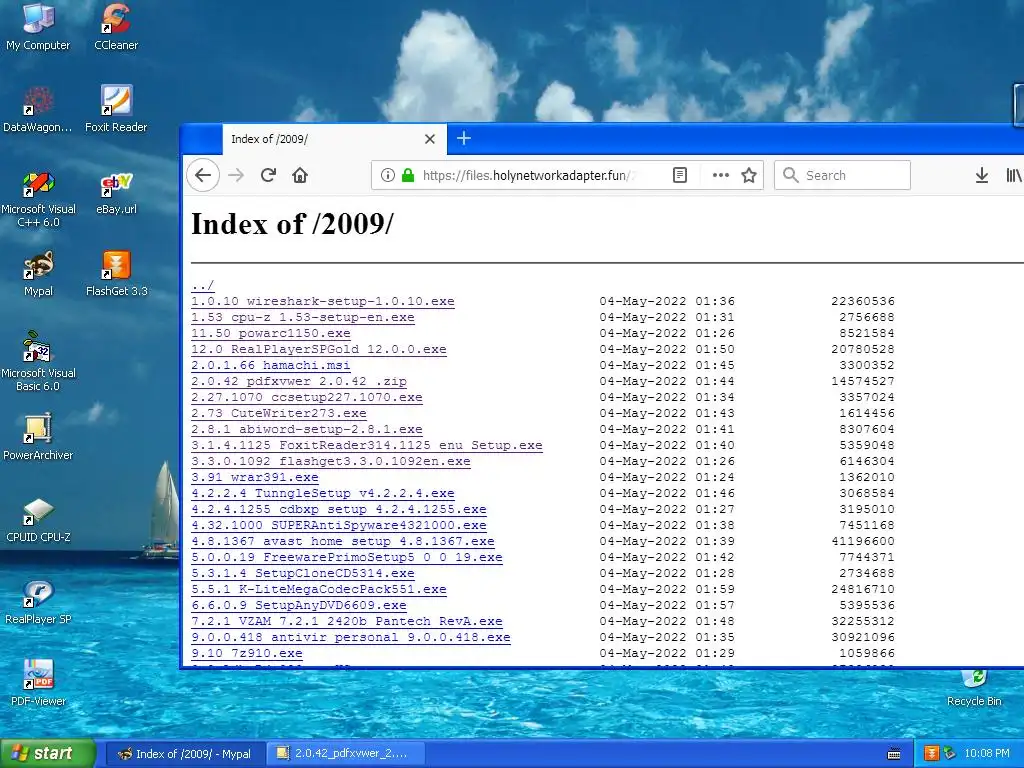Download 1.0.10_wireshark-setup-1.0.10.exe

[x=323, y=301]
